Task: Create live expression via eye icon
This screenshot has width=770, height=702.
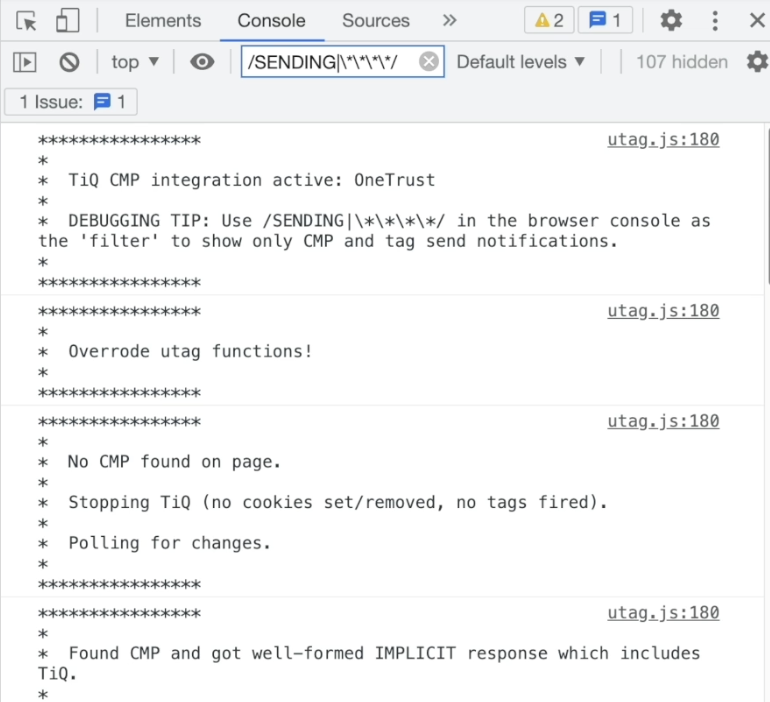Action: (x=202, y=62)
